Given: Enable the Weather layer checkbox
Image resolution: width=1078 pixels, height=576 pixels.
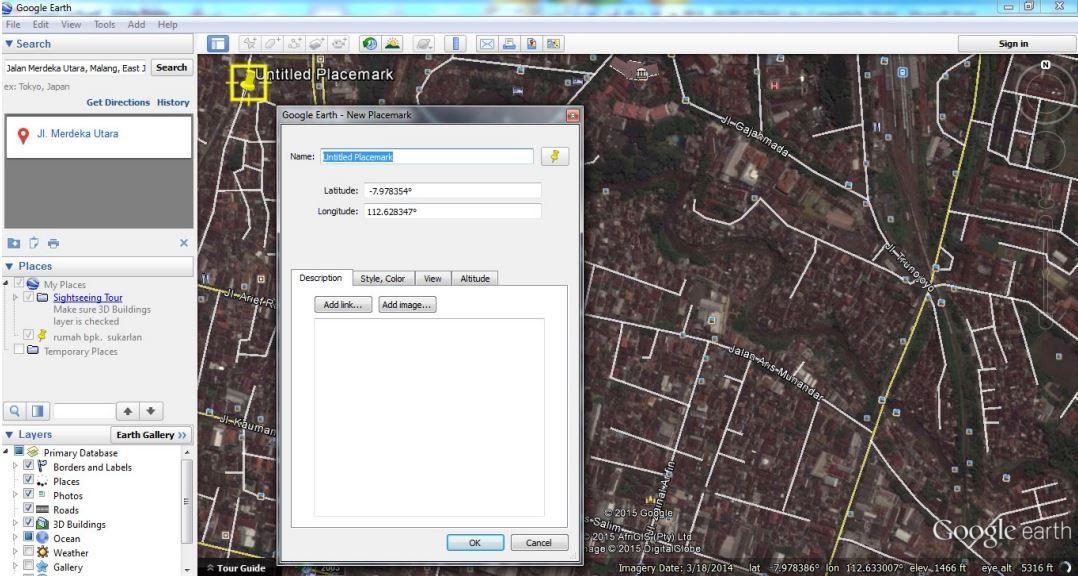Looking at the screenshot, I should pyautogui.click(x=28, y=551).
